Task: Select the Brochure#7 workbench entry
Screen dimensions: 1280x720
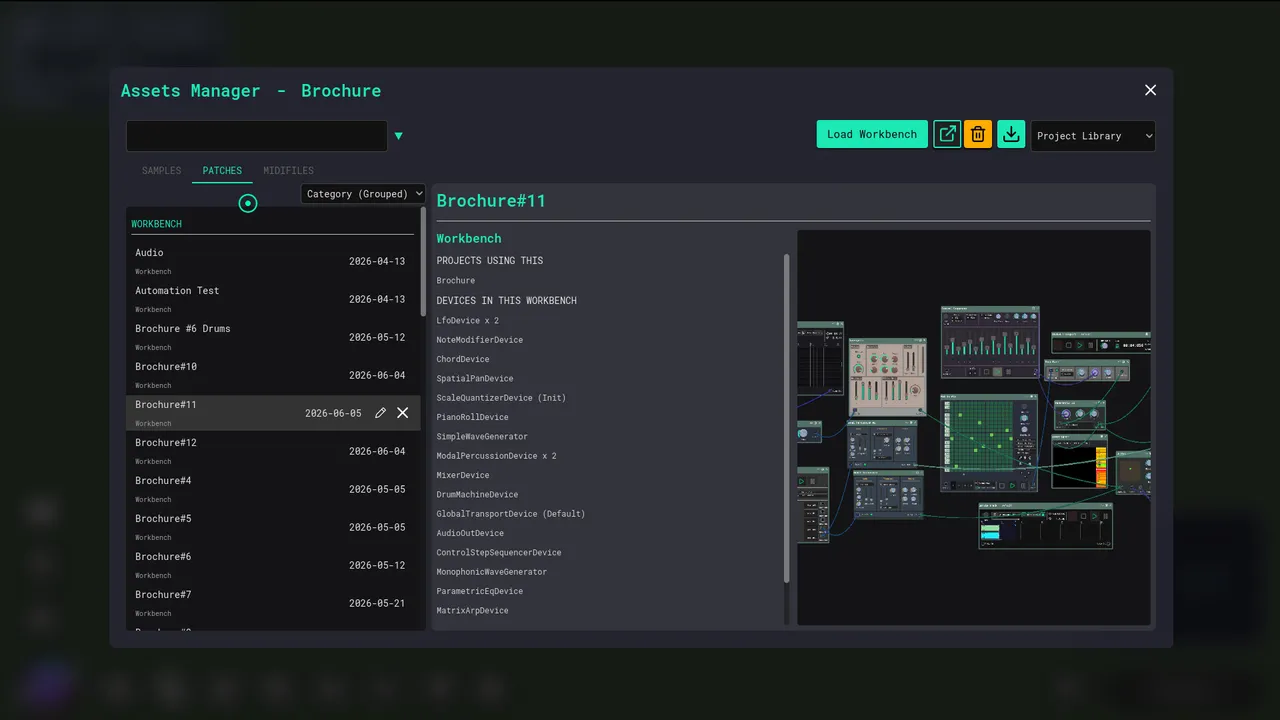Action: click(x=273, y=603)
